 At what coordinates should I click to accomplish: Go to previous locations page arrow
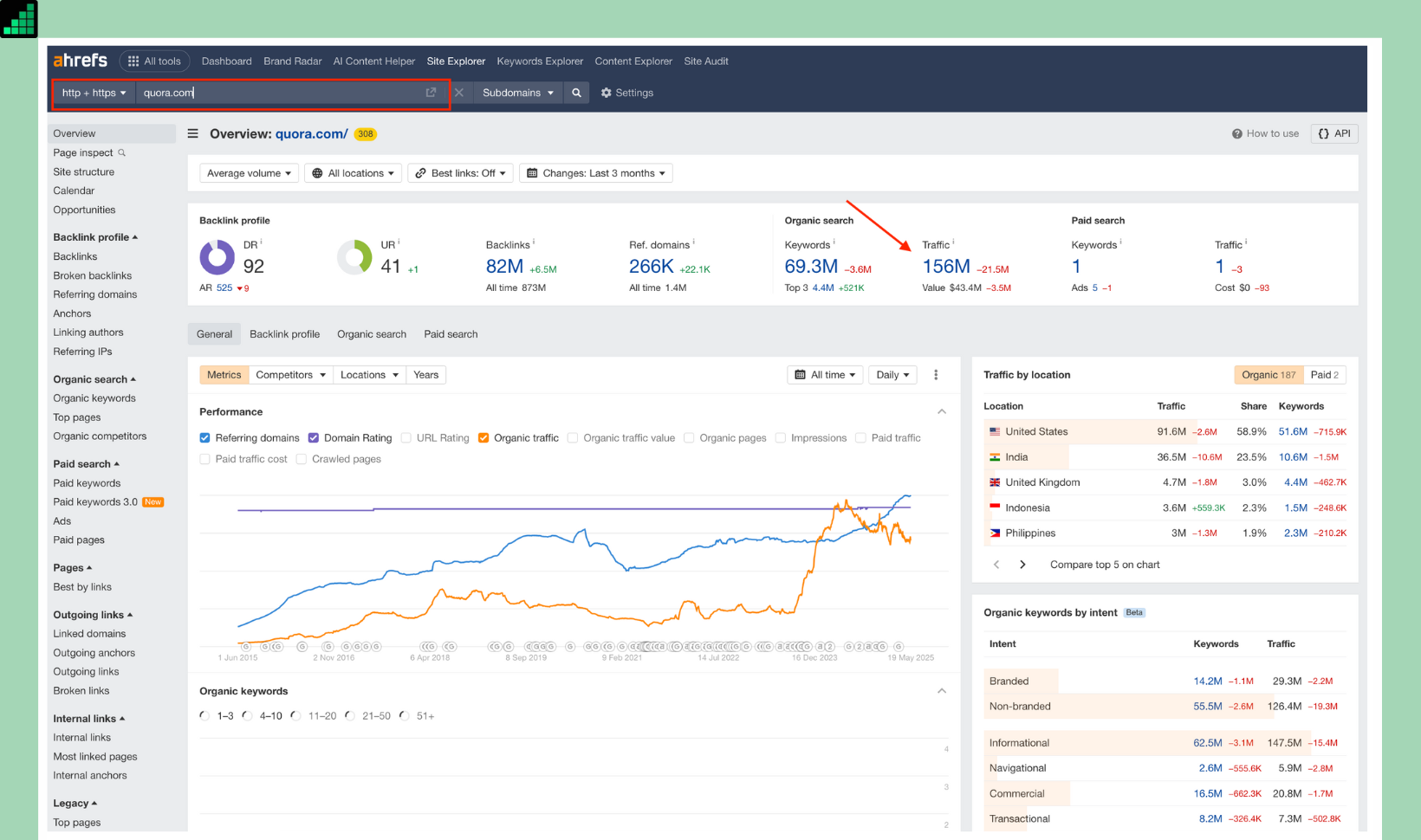(x=996, y=565)
